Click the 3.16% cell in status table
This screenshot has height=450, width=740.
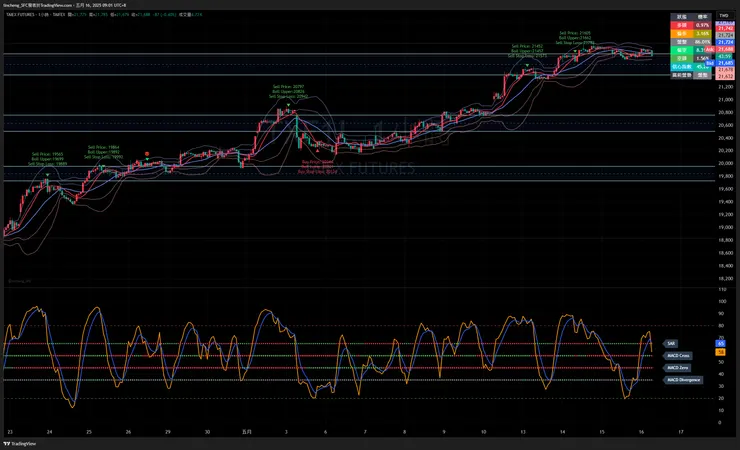pos(702,33)
